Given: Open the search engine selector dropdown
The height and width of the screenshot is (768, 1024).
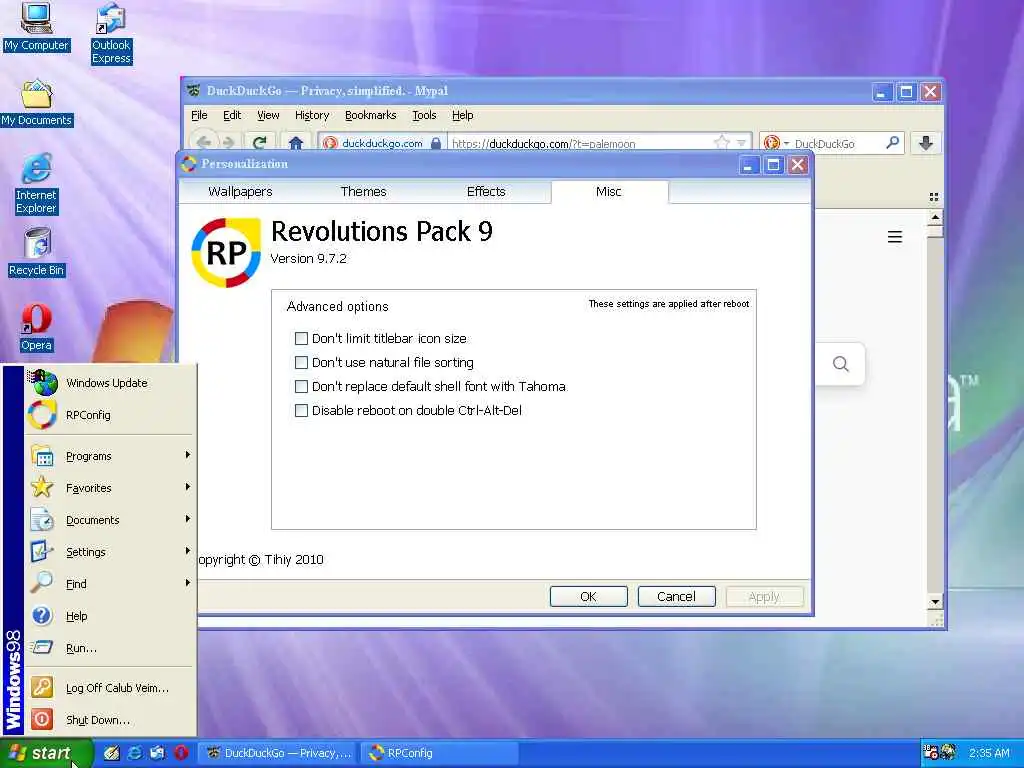Looking at the screenshot, I should 775,142.
